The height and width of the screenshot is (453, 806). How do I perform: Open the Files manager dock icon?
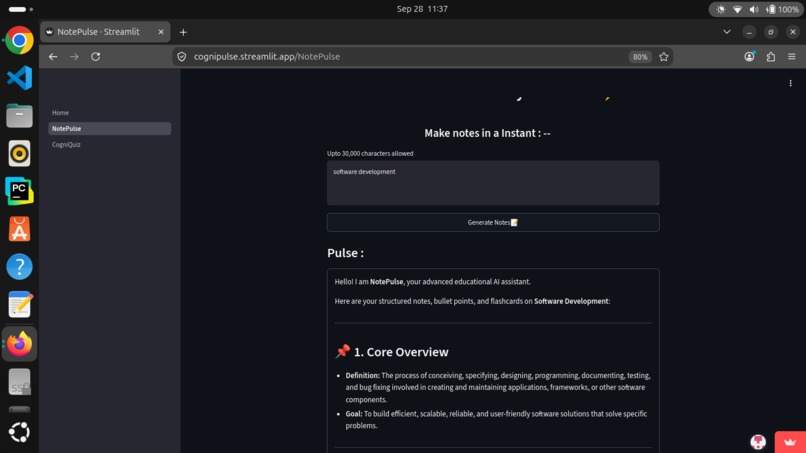[x=19, y=116]
